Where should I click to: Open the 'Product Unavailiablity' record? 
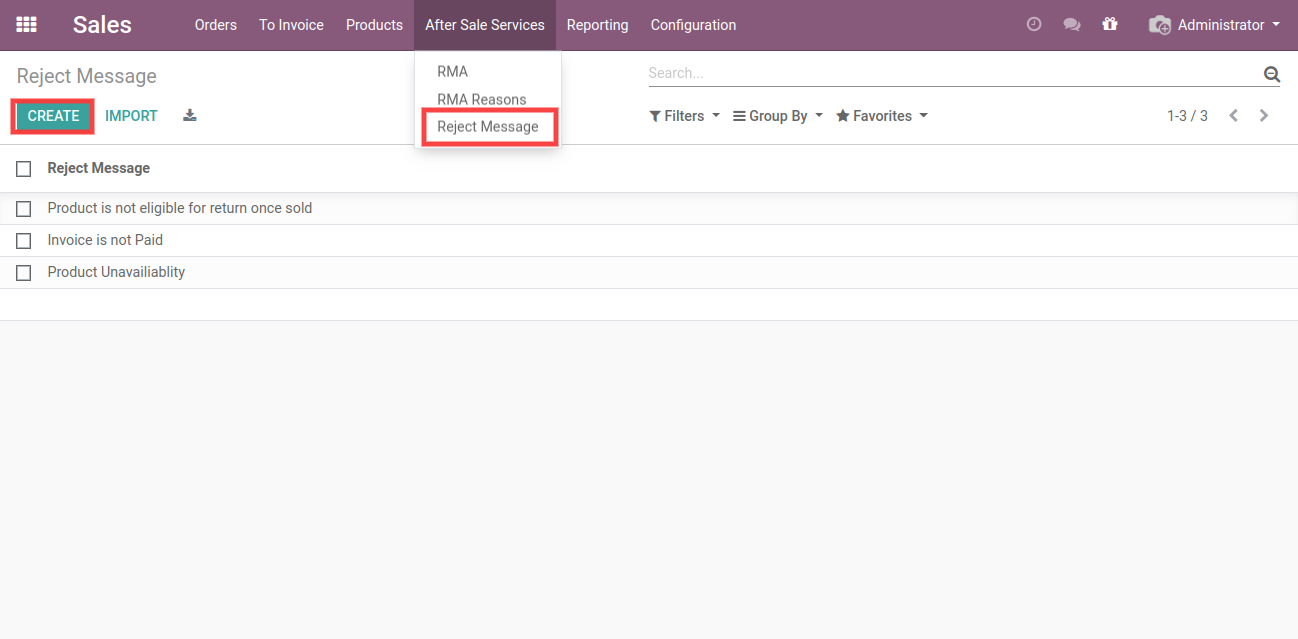click(116, 272)
